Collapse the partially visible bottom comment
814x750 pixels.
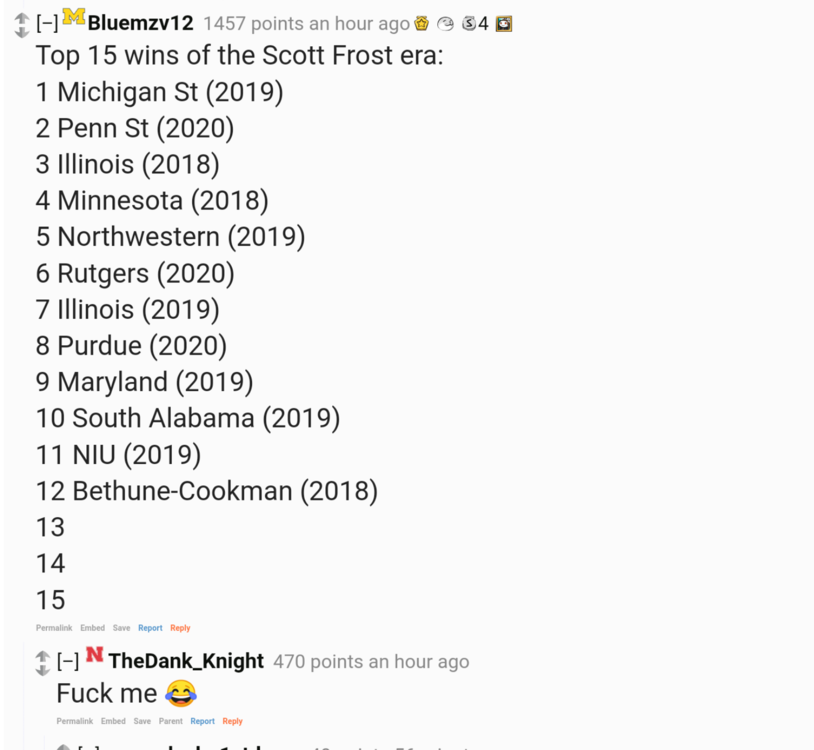click(x=88, y=746)
